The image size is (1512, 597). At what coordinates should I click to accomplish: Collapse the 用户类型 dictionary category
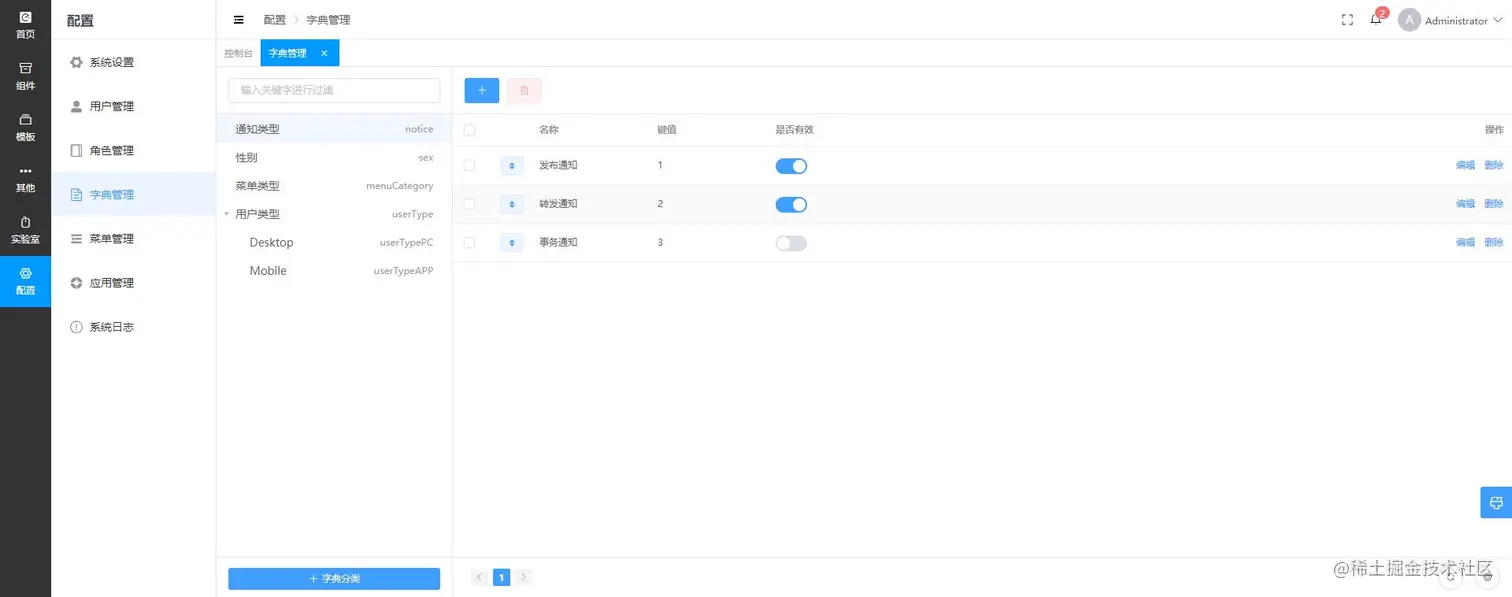tap(226, 214)
